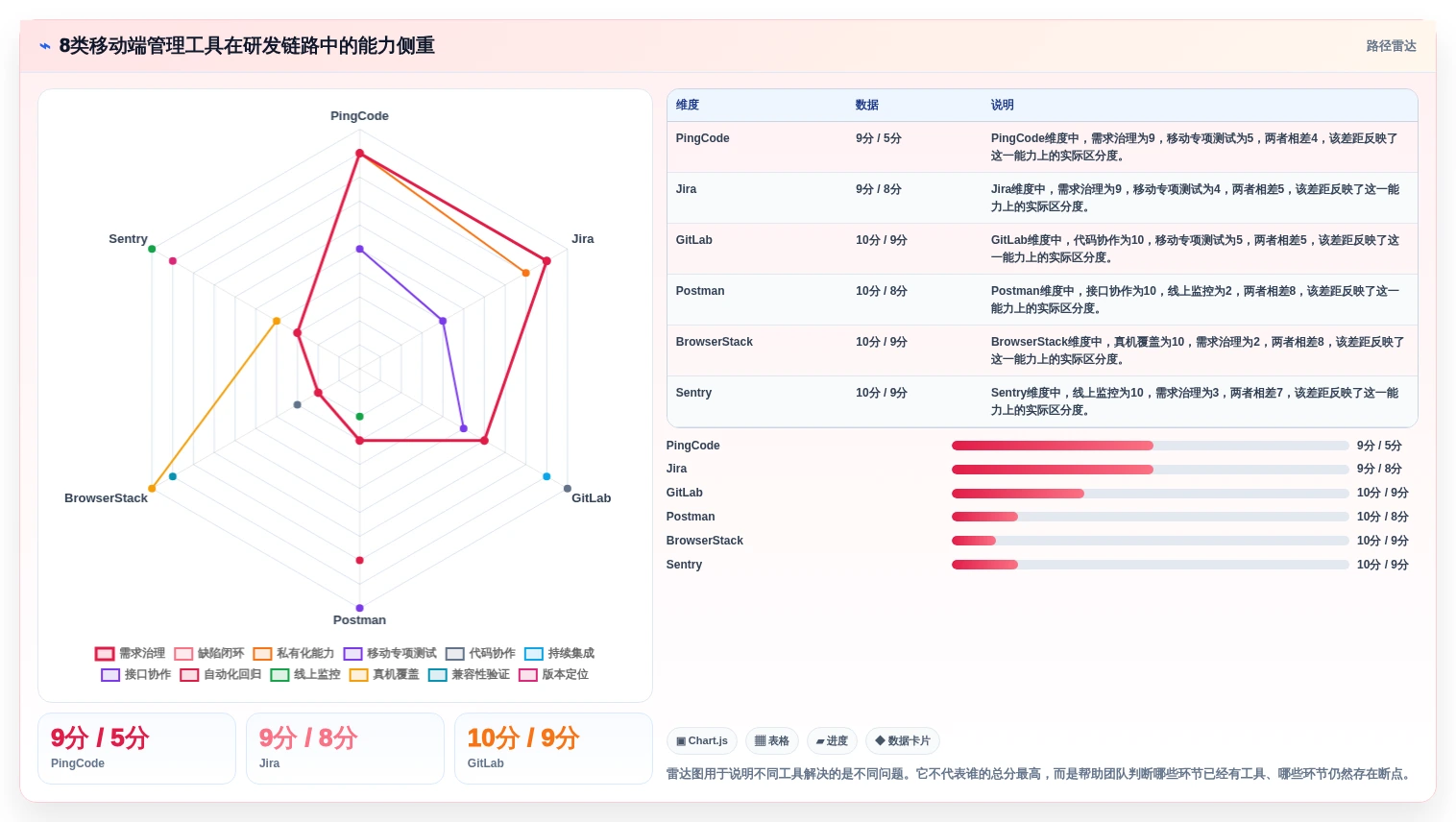Click the PingCode axis label on radar
The height and width of the screenshot is (822, 1456).
(x=359, y=116)
